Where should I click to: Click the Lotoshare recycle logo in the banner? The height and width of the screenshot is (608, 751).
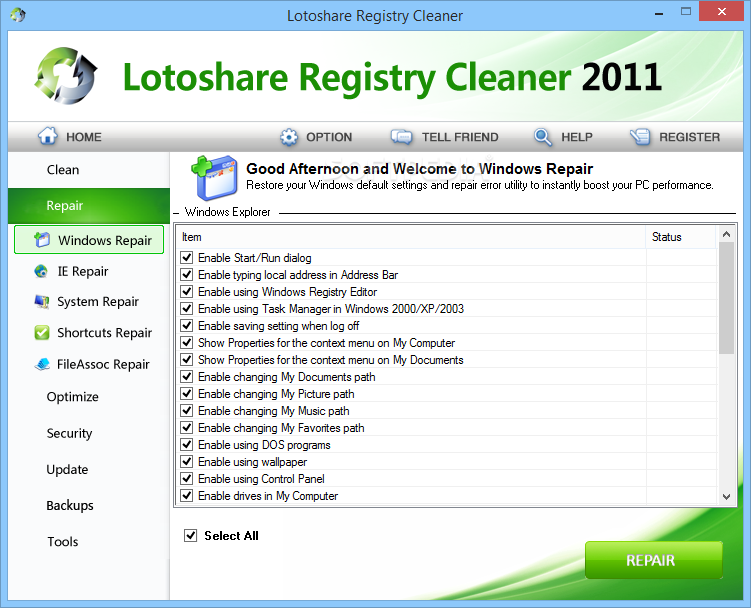pos(66,75)
